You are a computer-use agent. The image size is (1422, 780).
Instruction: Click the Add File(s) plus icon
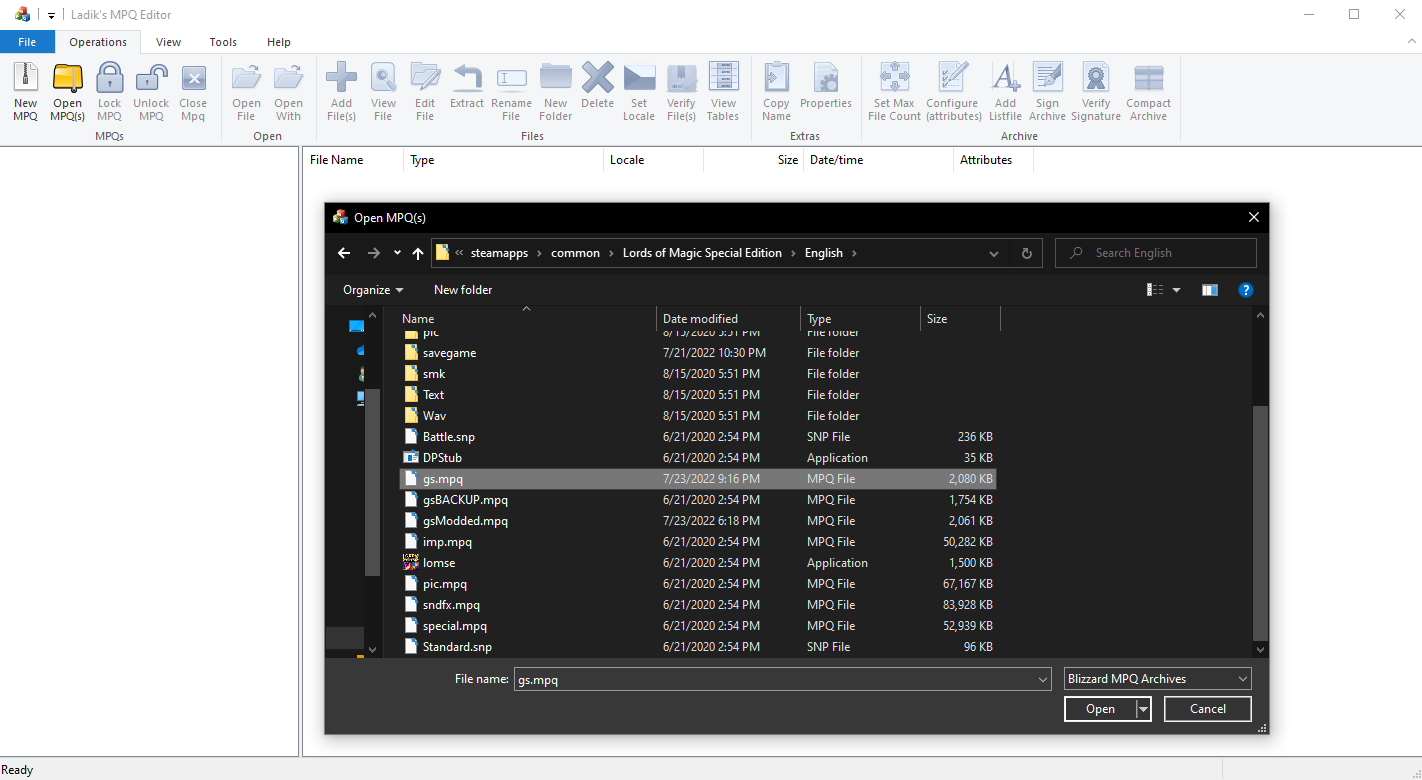click(341, 78)
